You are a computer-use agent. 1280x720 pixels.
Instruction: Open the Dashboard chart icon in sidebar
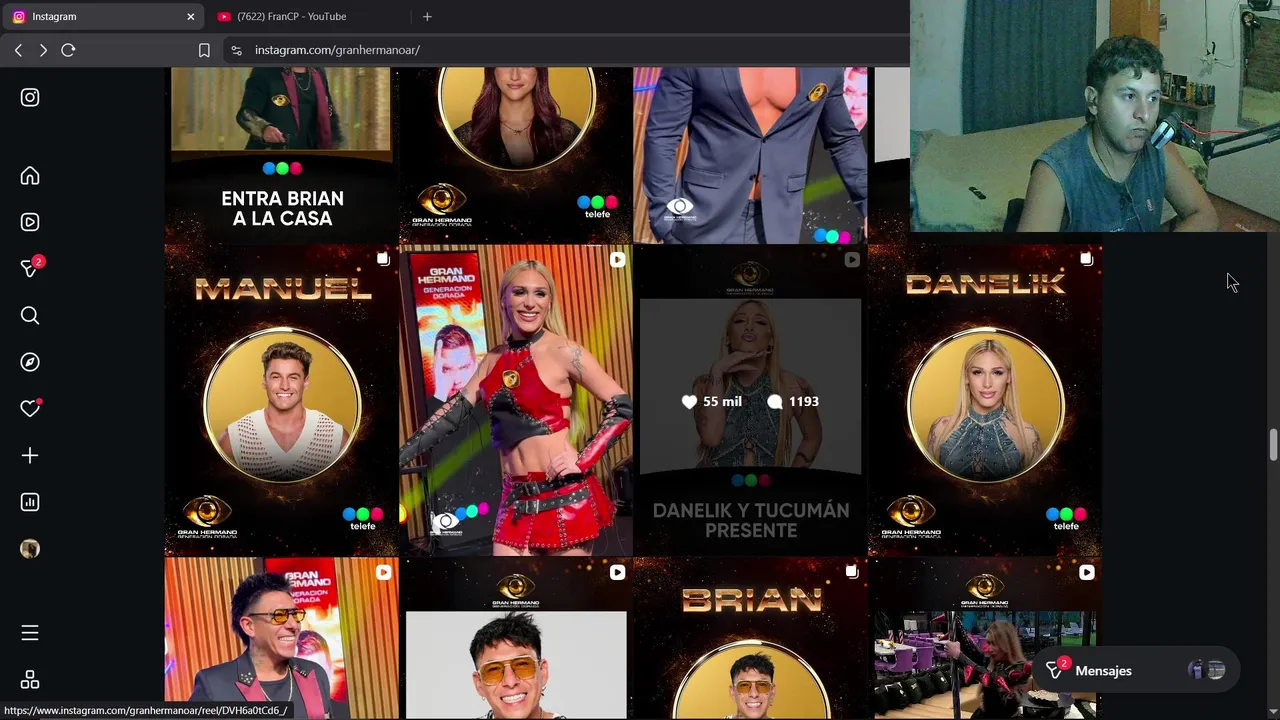click(30, 502)
